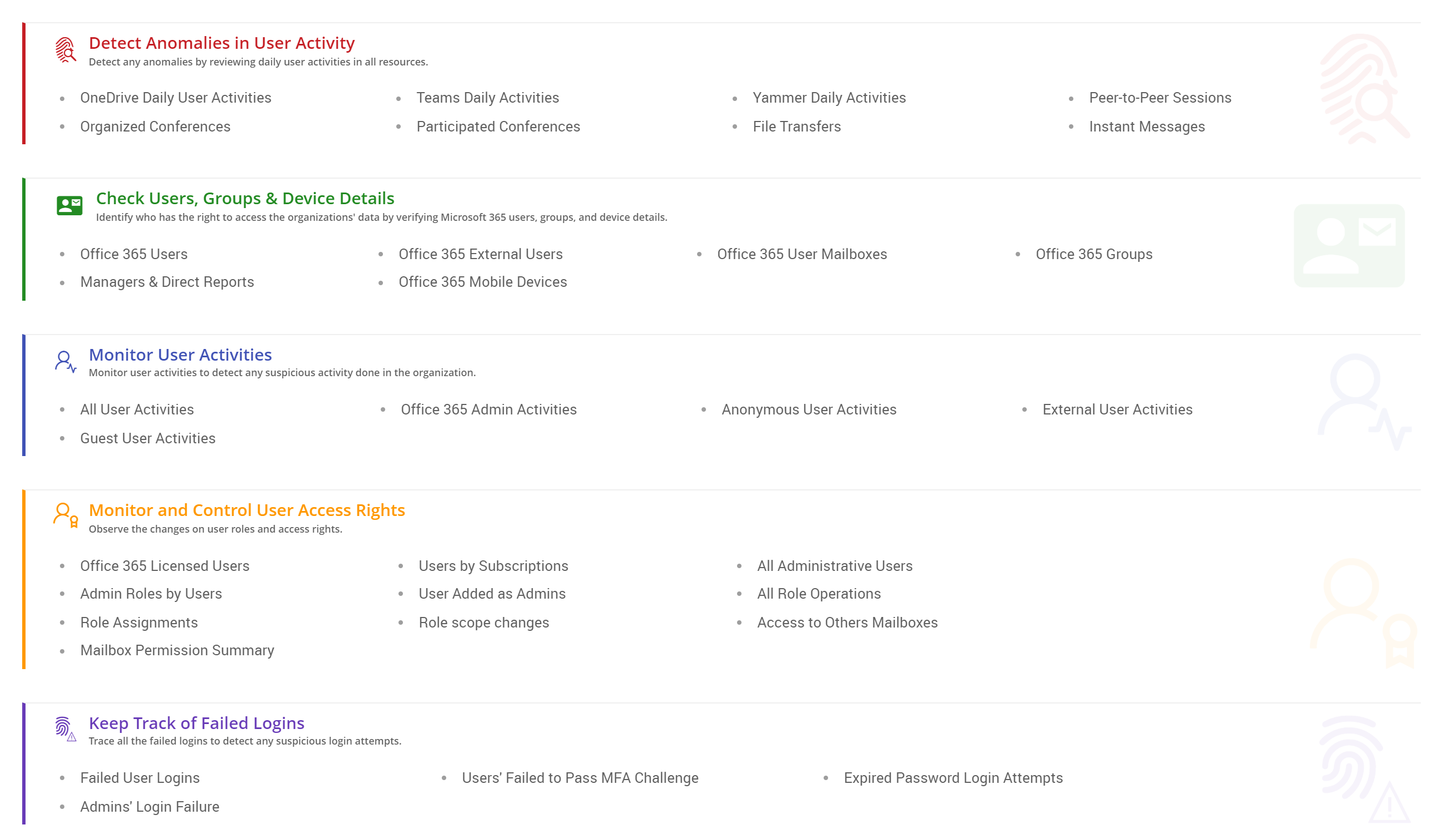
Task: Select Monitor and Control User Access Rights heading
Action: tap(247, 510)
